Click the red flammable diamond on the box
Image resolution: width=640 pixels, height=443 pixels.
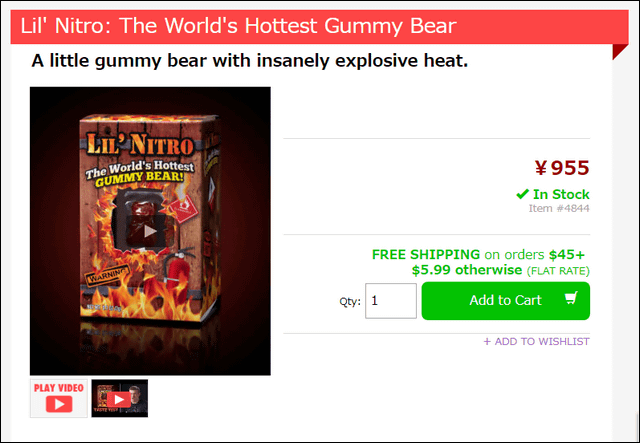click(x=184, y=208)
